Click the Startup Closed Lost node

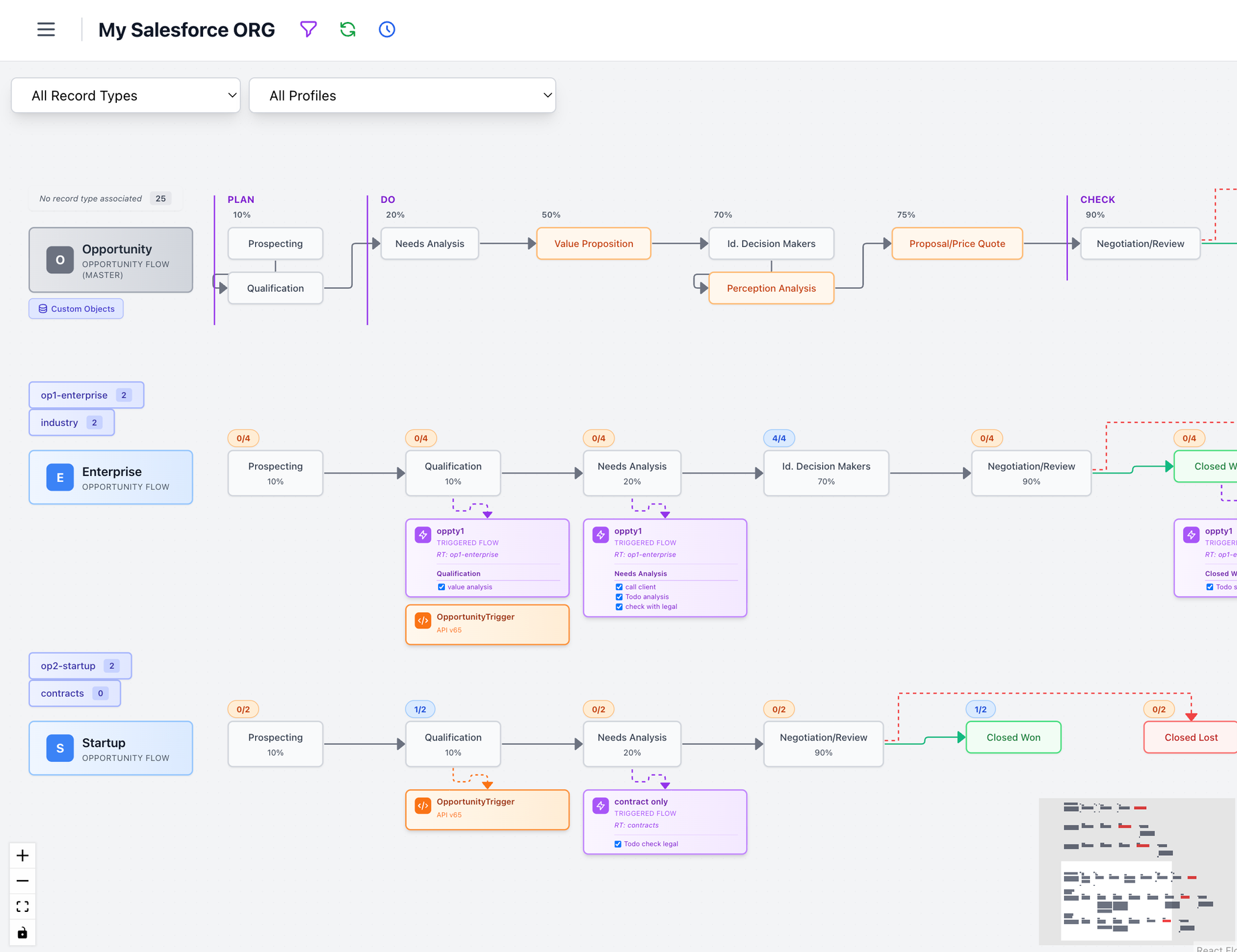pos(1190,737)
